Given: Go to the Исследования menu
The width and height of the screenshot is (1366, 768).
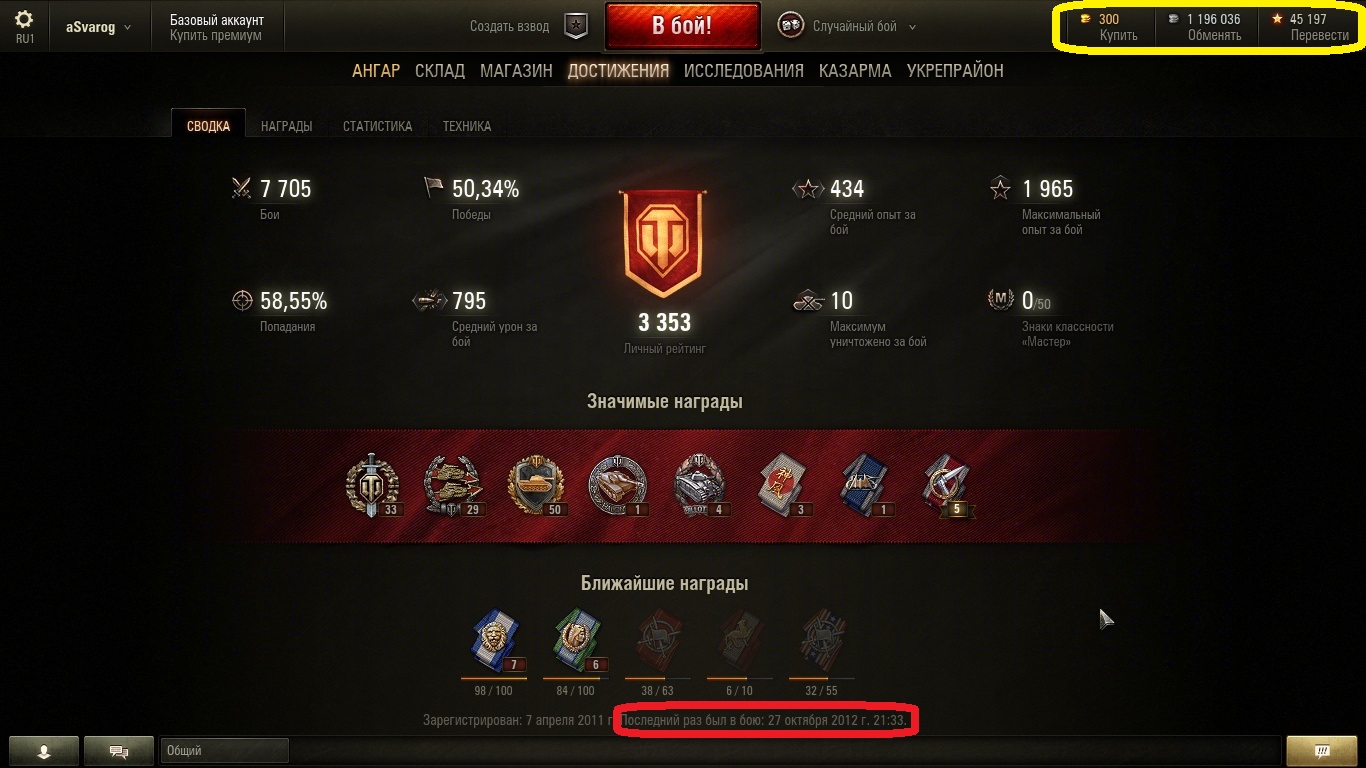Looking at the screenshot, I should pos(744,71).
